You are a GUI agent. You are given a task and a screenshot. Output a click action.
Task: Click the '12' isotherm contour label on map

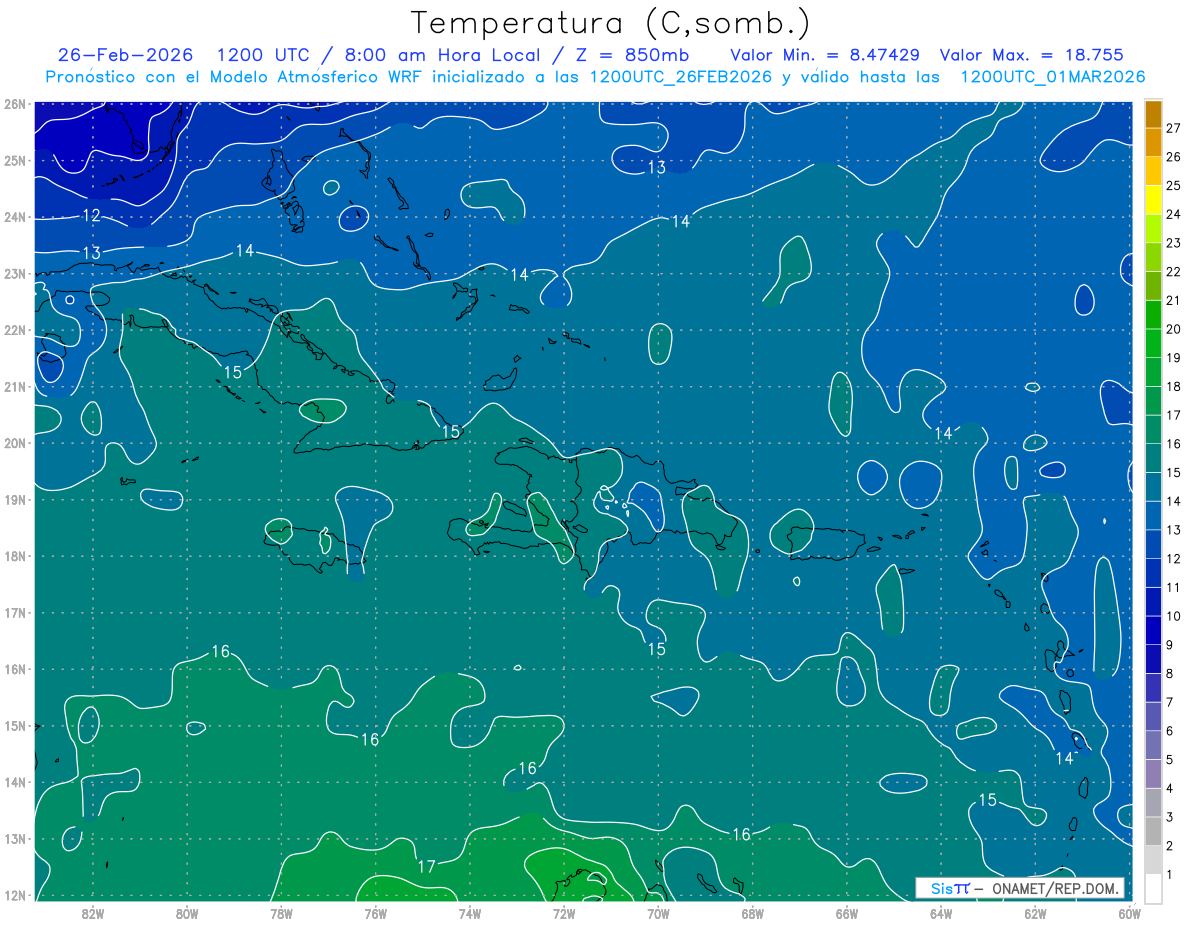click(91, 216)
